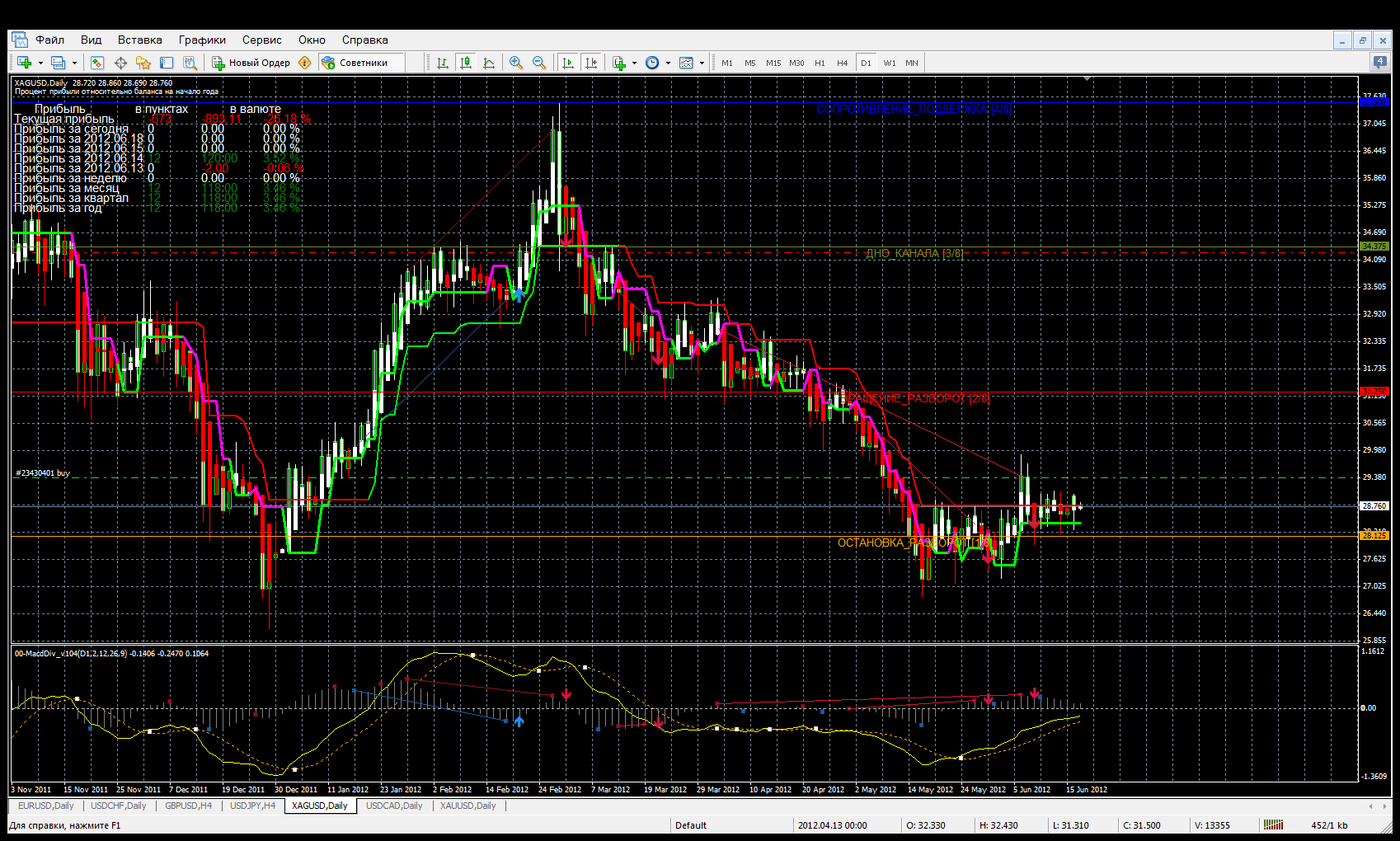Click the orange 28.125 price level label
Image resolution: width=1400 pixels, height=841 pixels.
pyautogui.click(x=1374, y=535)
